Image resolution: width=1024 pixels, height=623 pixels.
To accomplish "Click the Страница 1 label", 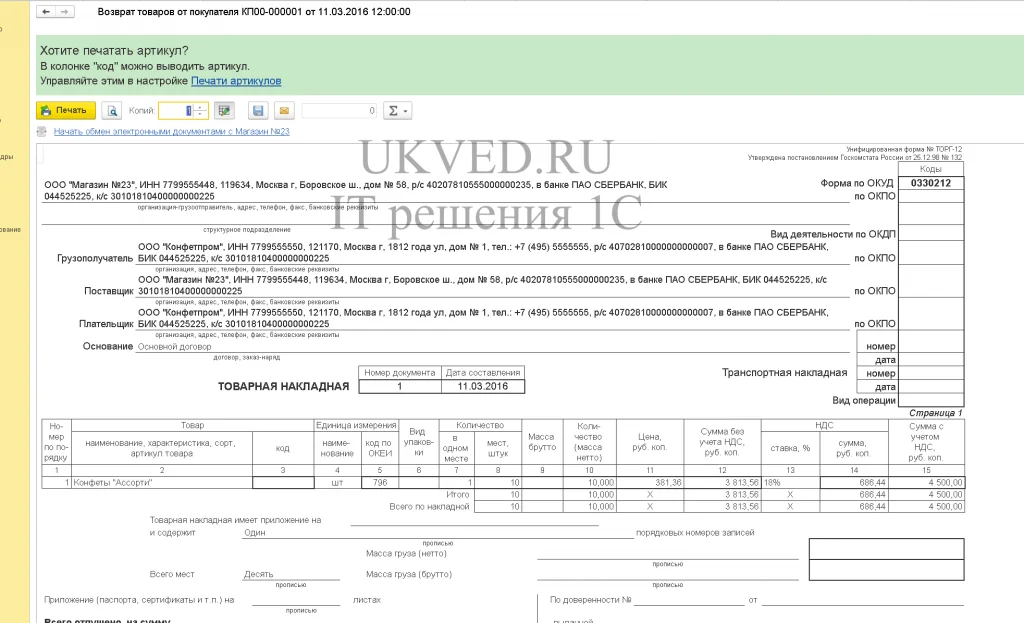I will click(935, 413).
